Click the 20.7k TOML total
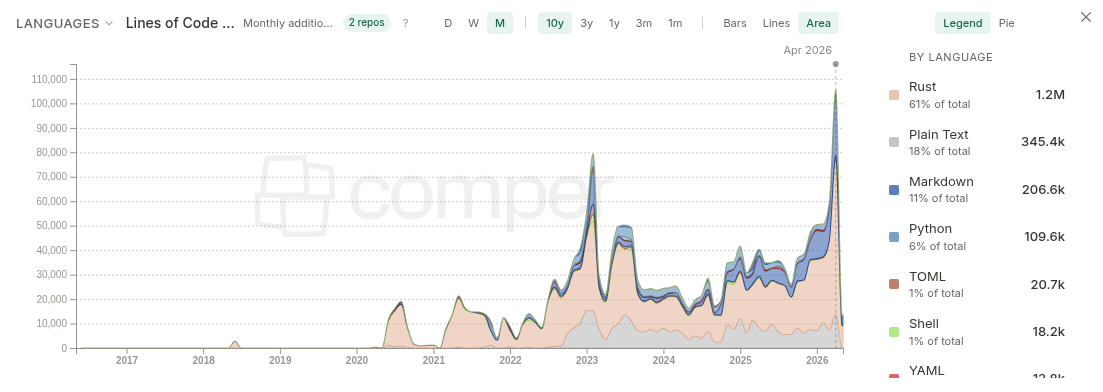The height and width of the screenshot is (392, 1103). (x=1047, y=284)
